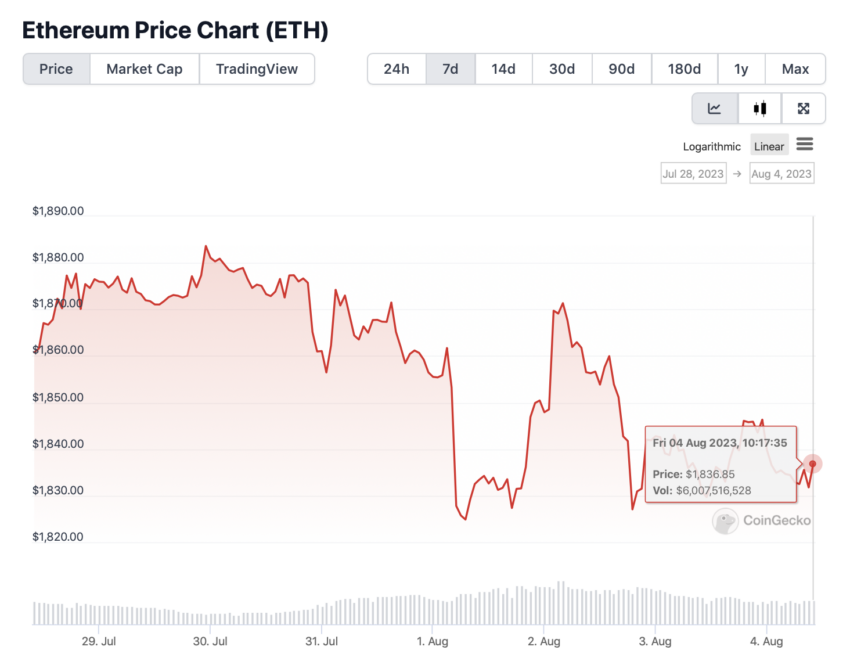
Task: Select the line chart view icon
Action: pyautogui.click(x=714, y=109)
